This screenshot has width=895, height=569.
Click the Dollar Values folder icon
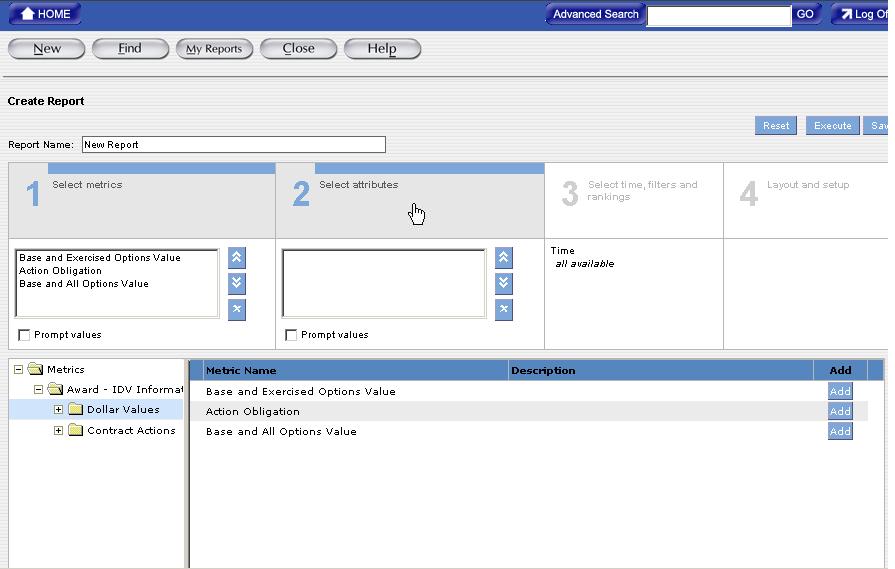(x=75, y=409)
